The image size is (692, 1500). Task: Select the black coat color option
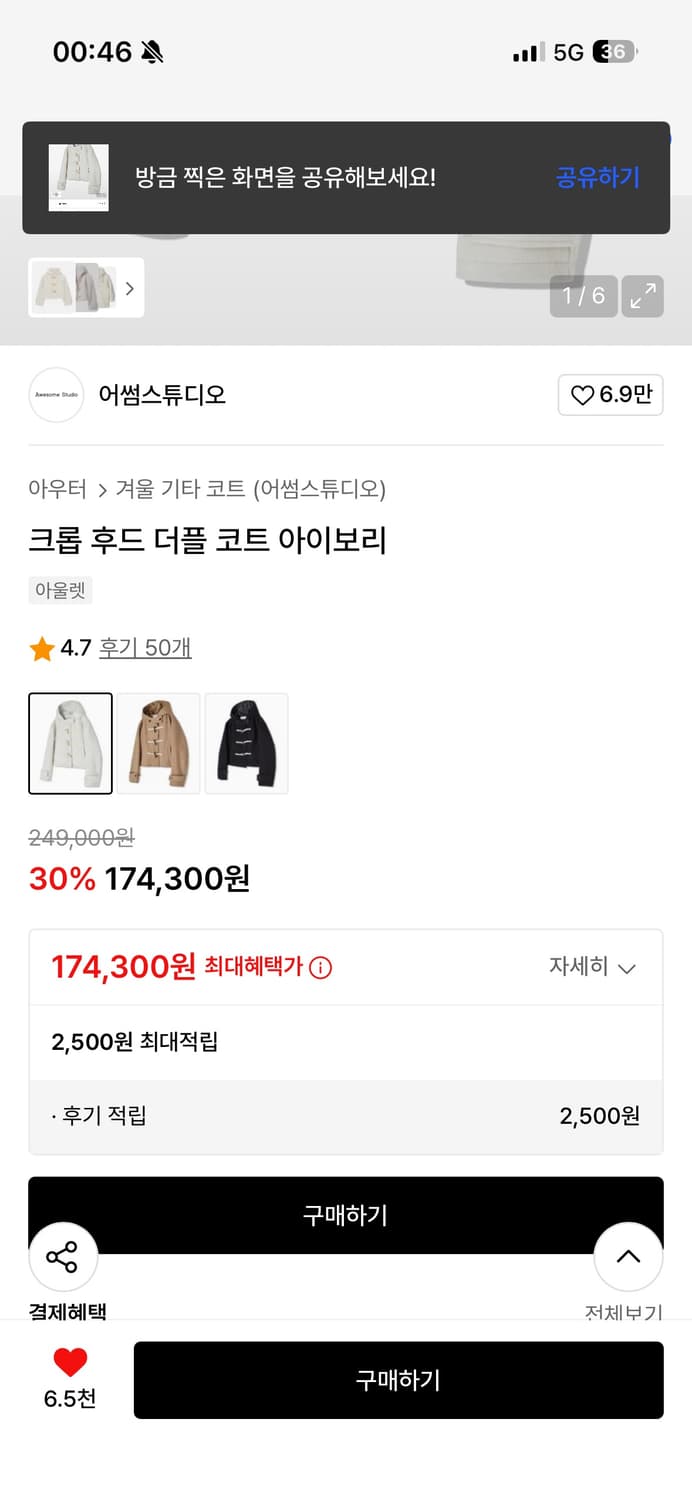pyautogui.click(x=247, y=742)
